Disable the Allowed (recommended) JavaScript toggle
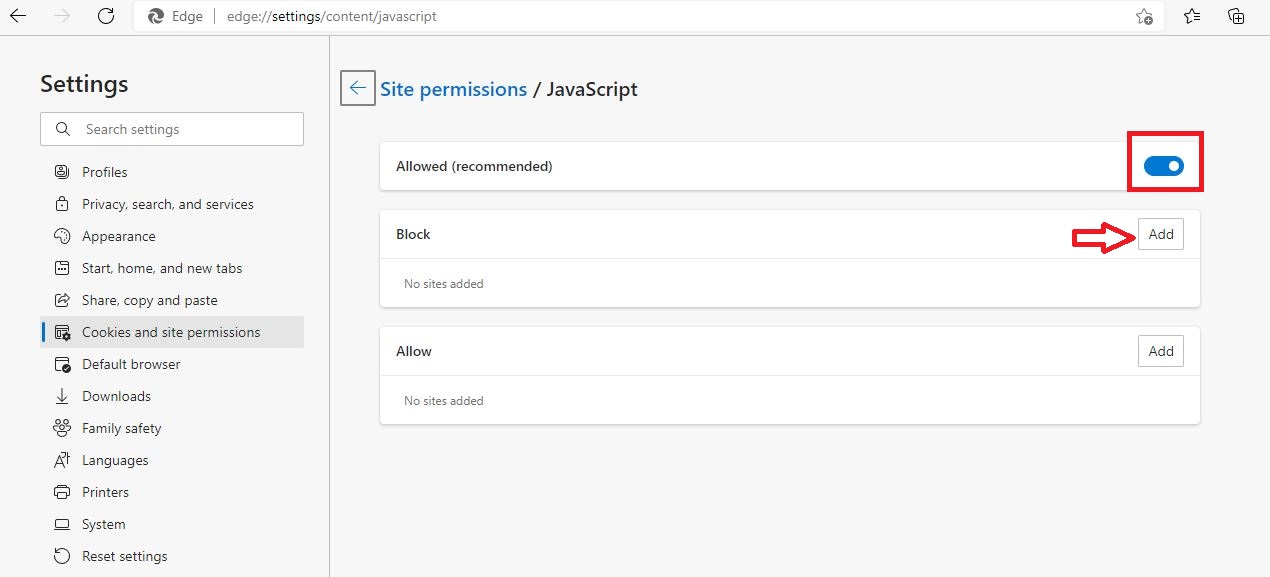This screenshot has height=577, width=1270. (x=1163, y=166)
